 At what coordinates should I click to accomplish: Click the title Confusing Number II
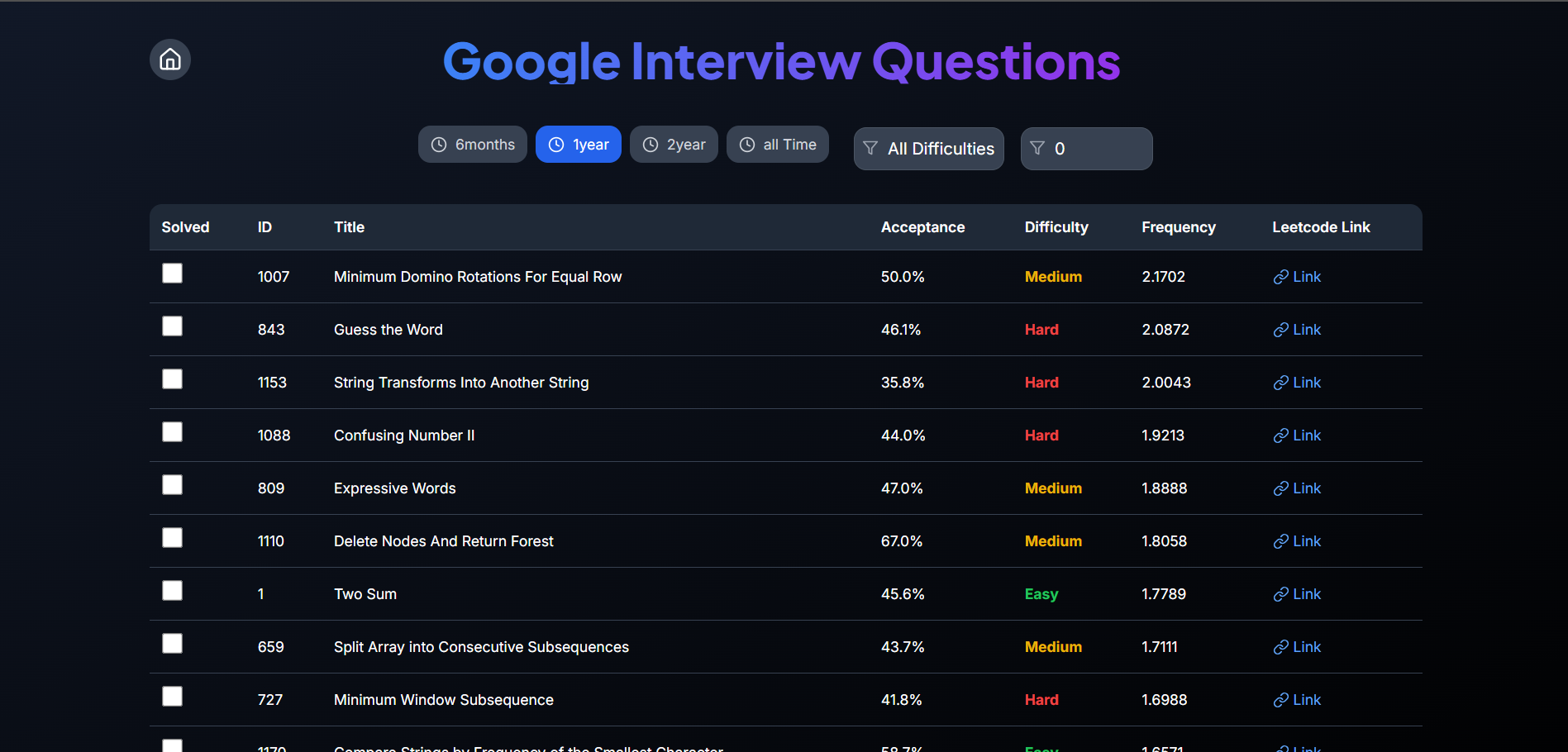click(404, 435)
